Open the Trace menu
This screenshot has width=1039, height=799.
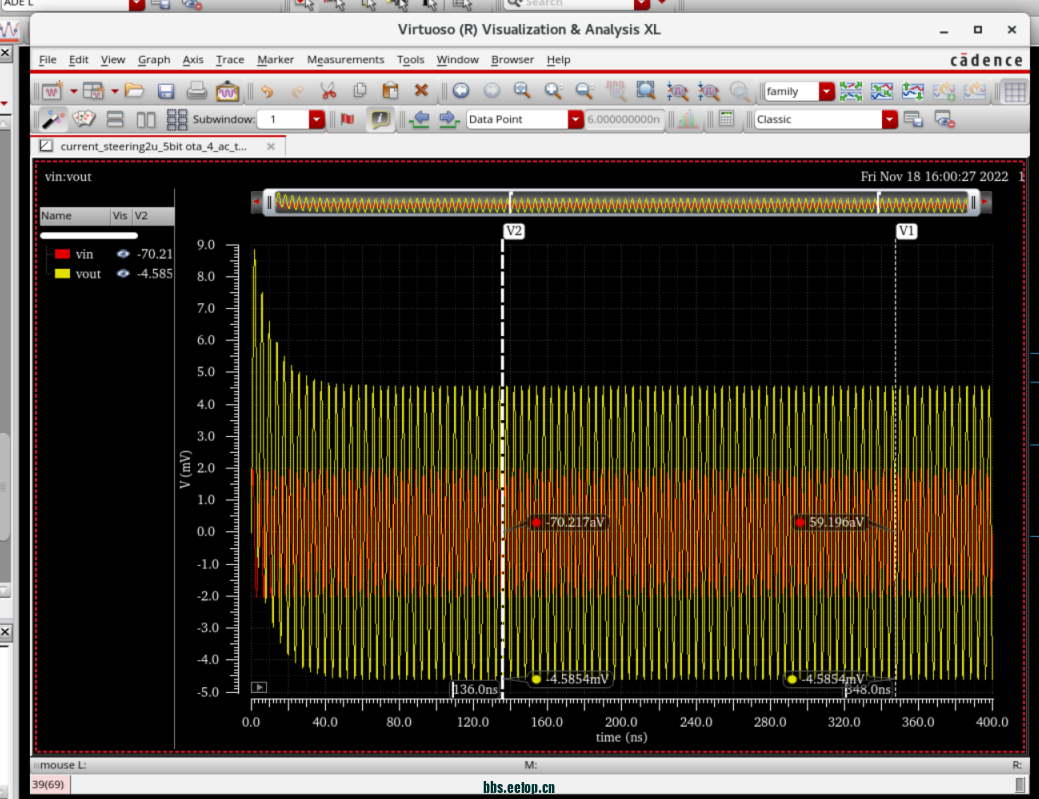(230, 60)
